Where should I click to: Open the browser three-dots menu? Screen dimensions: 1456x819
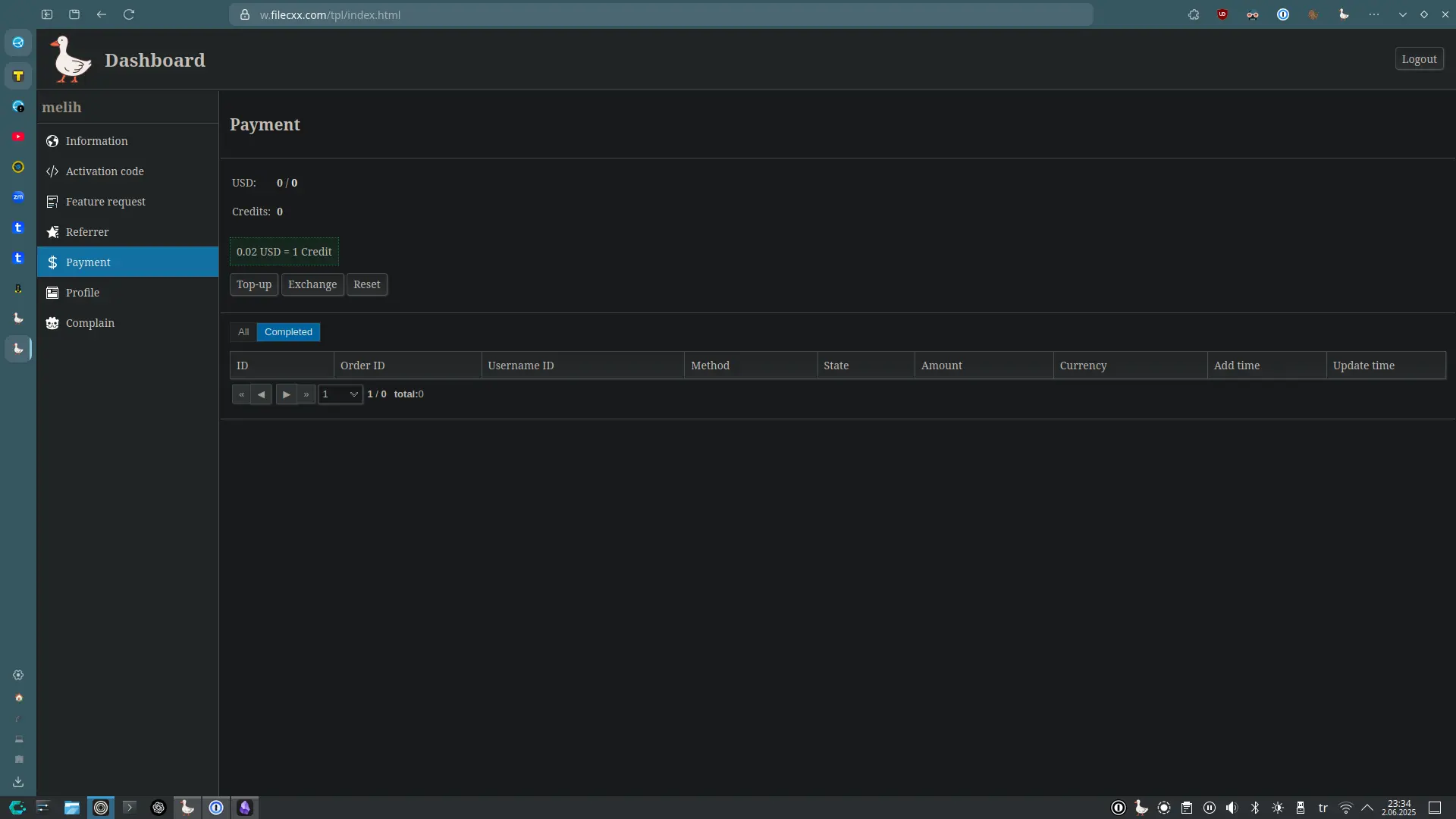[1374, 14]
